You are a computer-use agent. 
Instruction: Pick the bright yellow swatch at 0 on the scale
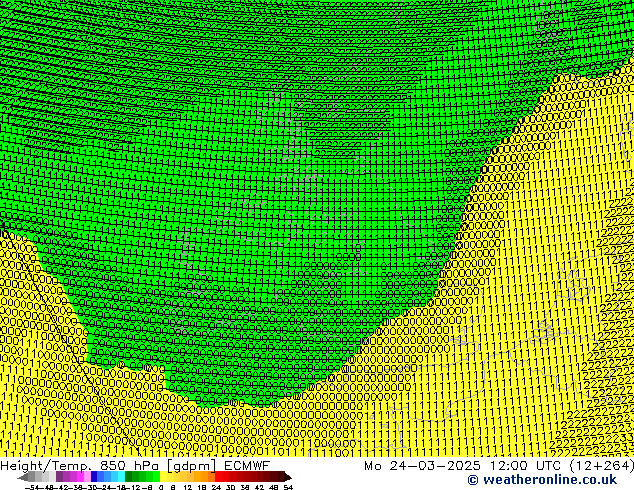(163, 476)
